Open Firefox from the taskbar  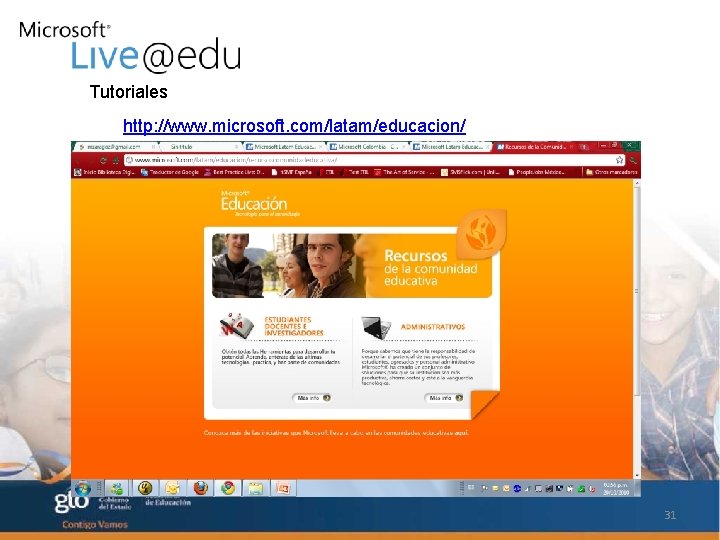200,488
